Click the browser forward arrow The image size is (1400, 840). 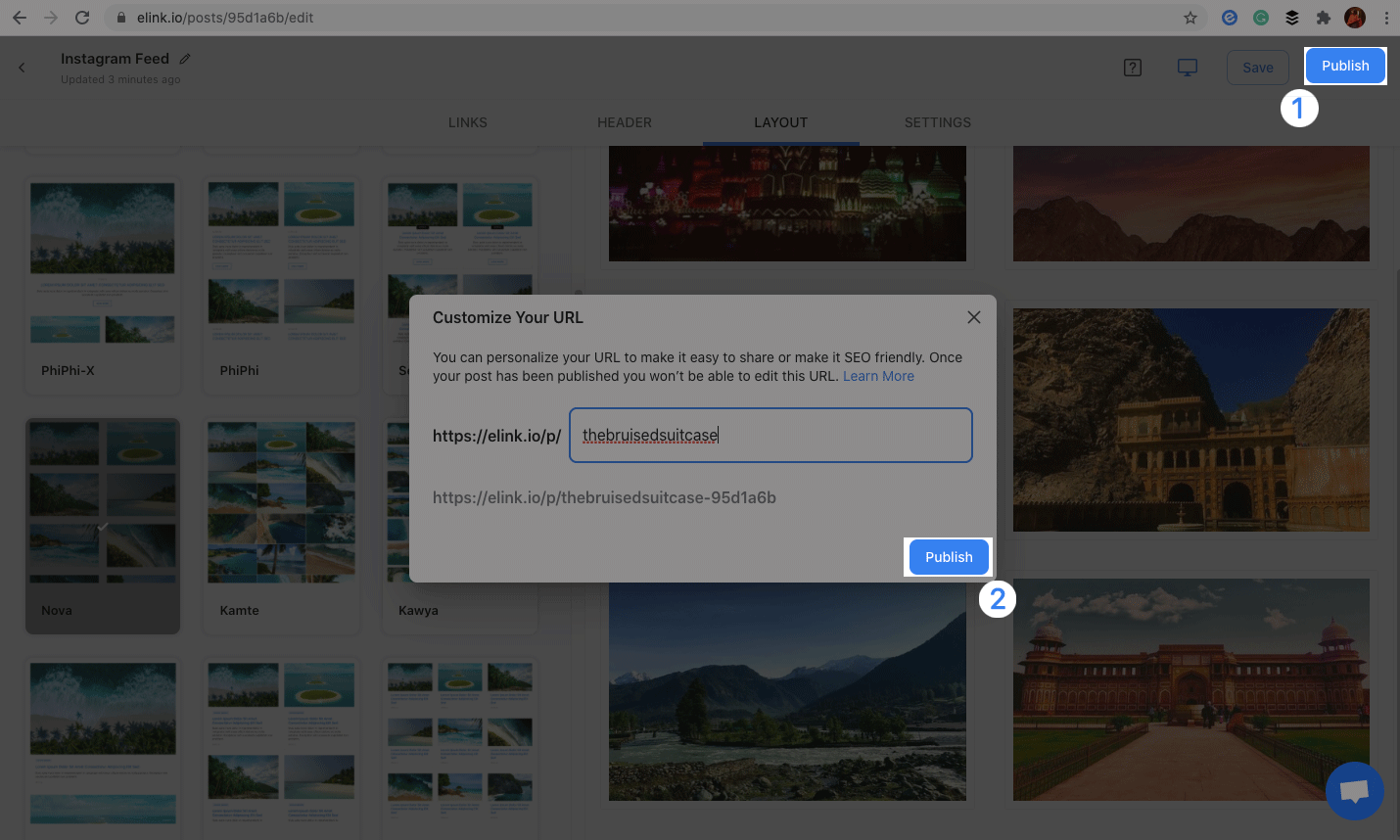51,18
